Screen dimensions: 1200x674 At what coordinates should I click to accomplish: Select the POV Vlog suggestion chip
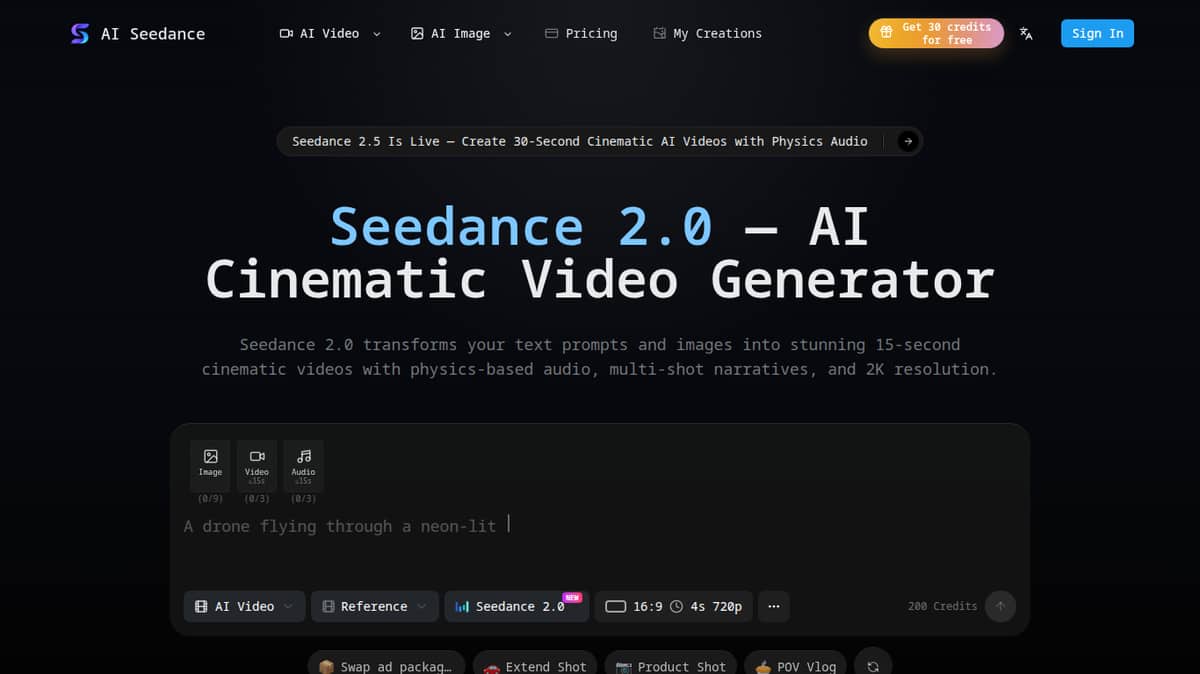(796, 666)
